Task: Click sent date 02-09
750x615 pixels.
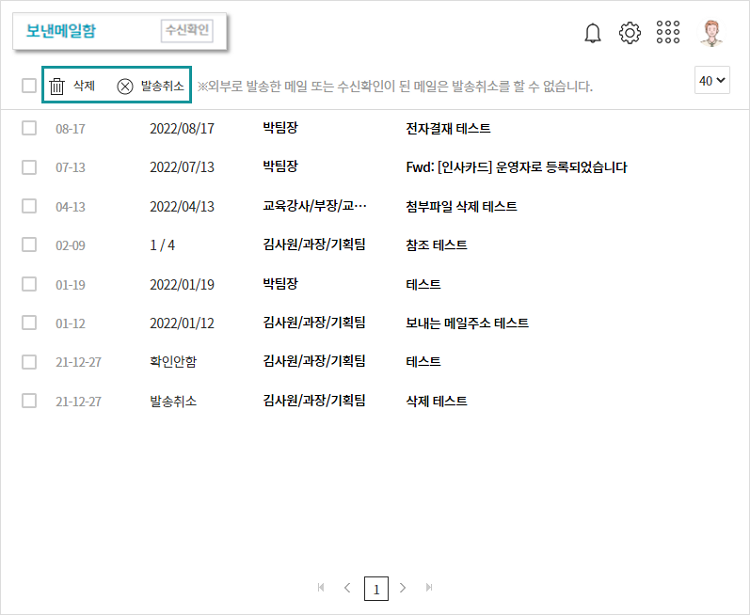Action: pos(70,245)
